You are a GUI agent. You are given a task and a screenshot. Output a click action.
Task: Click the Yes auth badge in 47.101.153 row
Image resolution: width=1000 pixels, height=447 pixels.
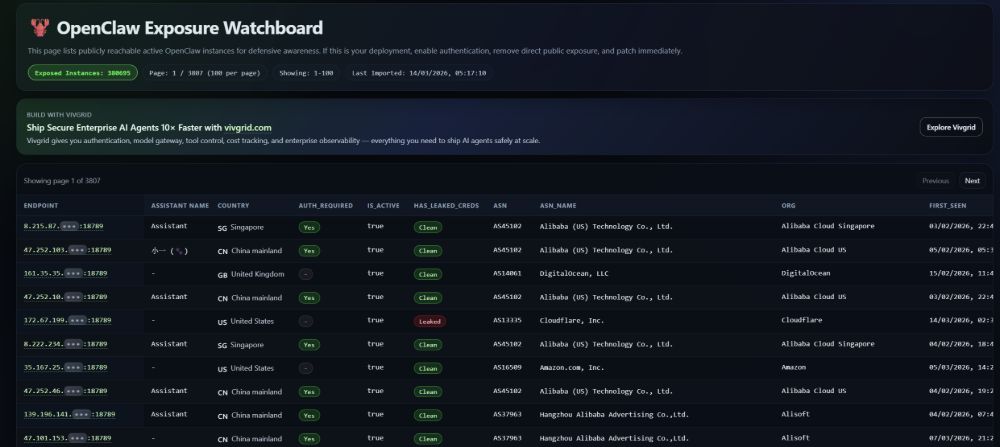coord(309,439)
